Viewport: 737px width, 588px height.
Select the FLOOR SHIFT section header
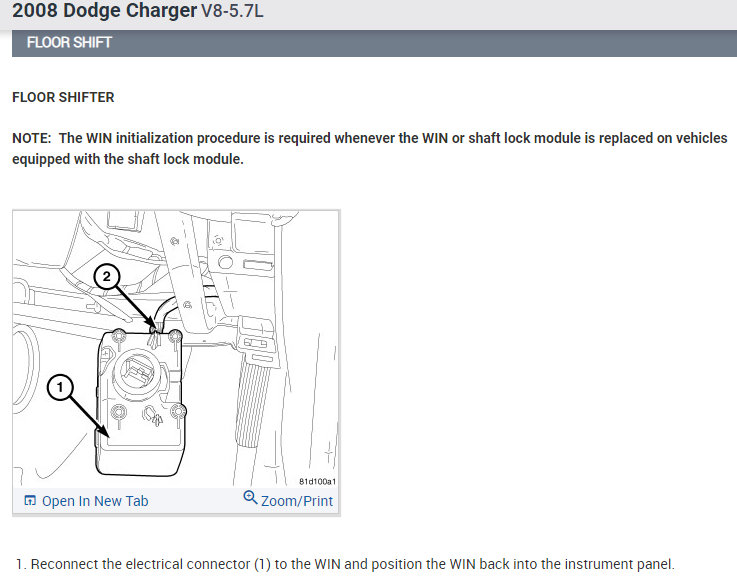point(374,43)
